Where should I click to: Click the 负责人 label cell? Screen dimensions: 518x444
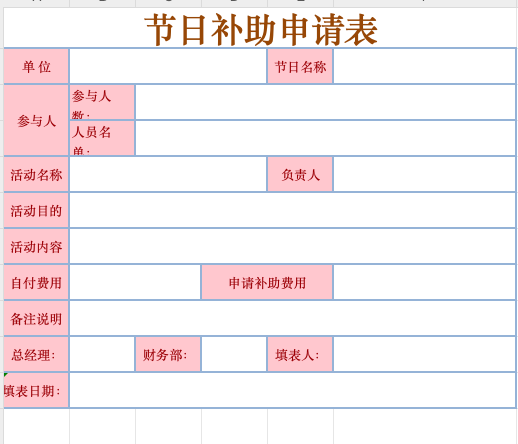point(300,174)
